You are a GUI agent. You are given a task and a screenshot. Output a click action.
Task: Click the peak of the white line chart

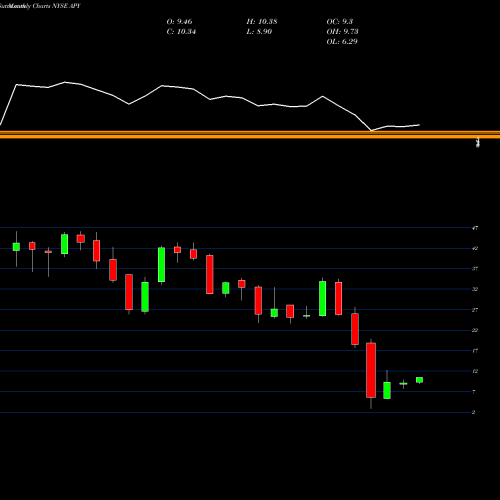tap(65, 82)
